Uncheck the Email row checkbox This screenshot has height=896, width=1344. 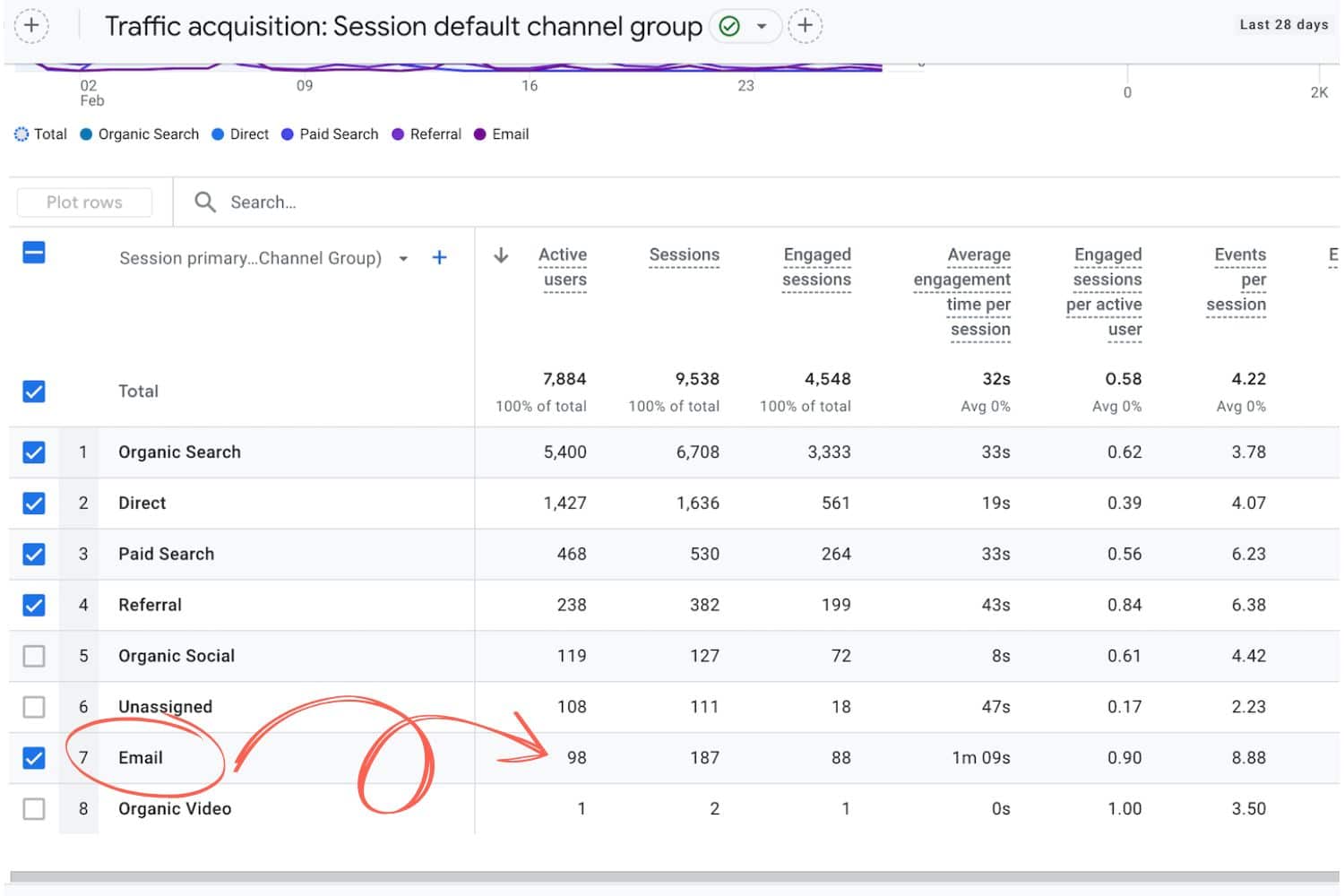(x=34, y=758)
